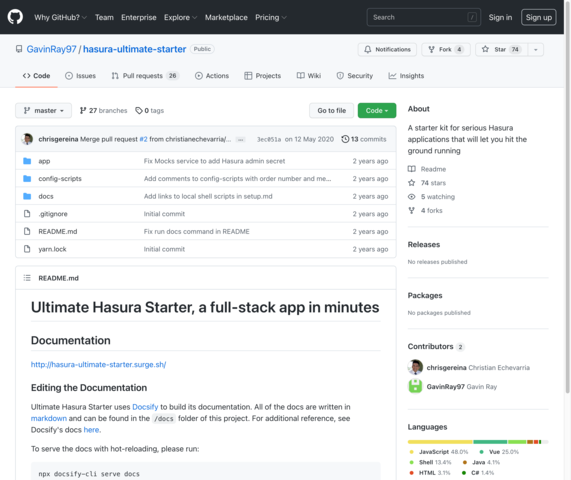Click GavinRay97's green avatar in Contributors
The height and width of the screenshot is (480, 571).
coord(415,386)
